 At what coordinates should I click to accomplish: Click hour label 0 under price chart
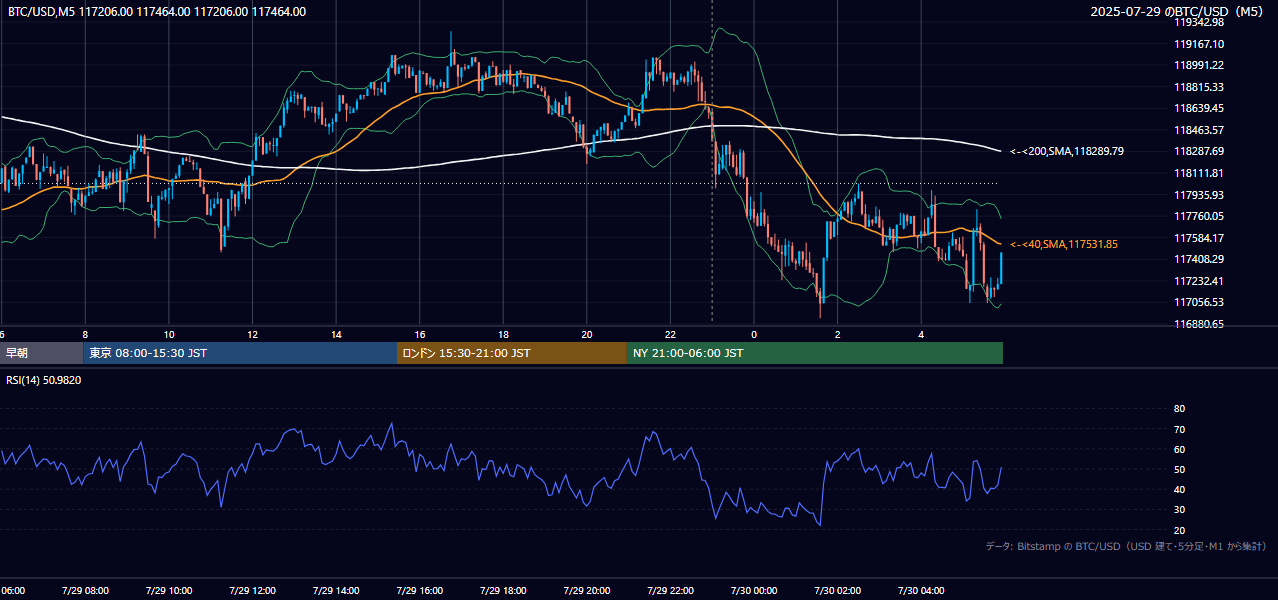[x=754, y=334]
